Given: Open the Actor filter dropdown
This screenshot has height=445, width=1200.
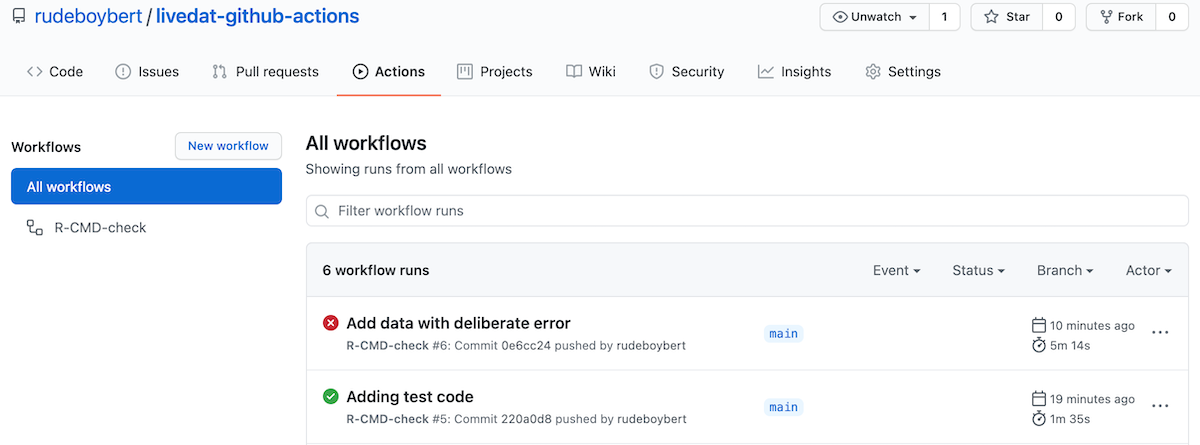Looking at the screenshot, I should tap(1149, 270).
